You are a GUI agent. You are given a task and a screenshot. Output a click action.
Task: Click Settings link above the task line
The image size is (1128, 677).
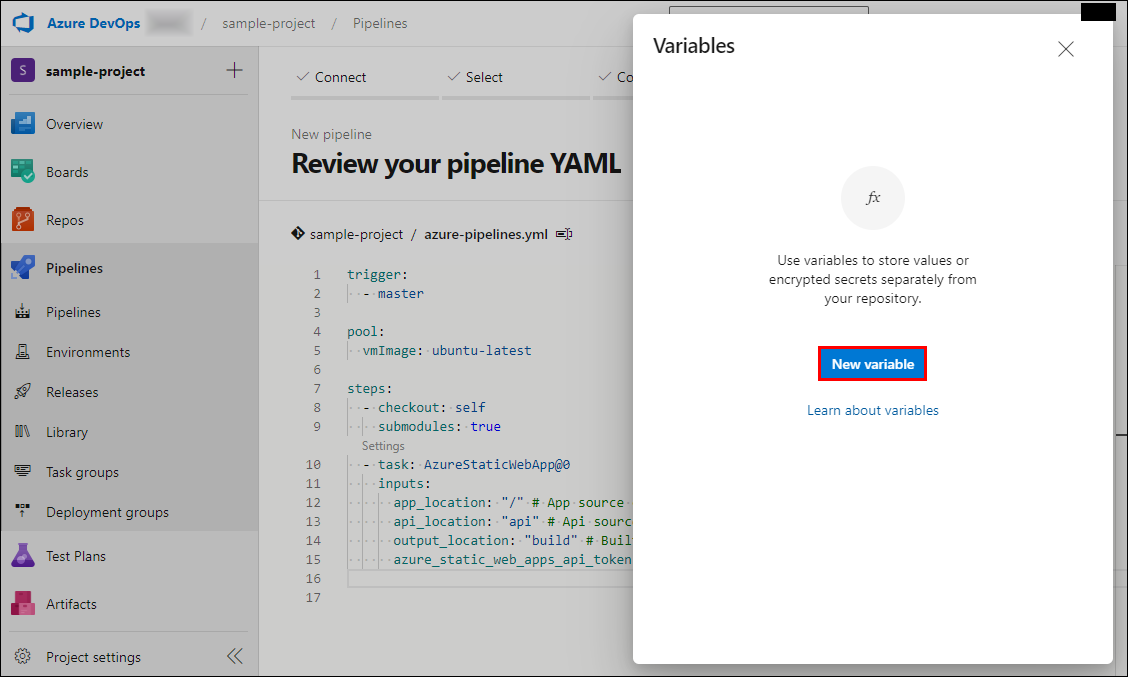click(383, 446)
